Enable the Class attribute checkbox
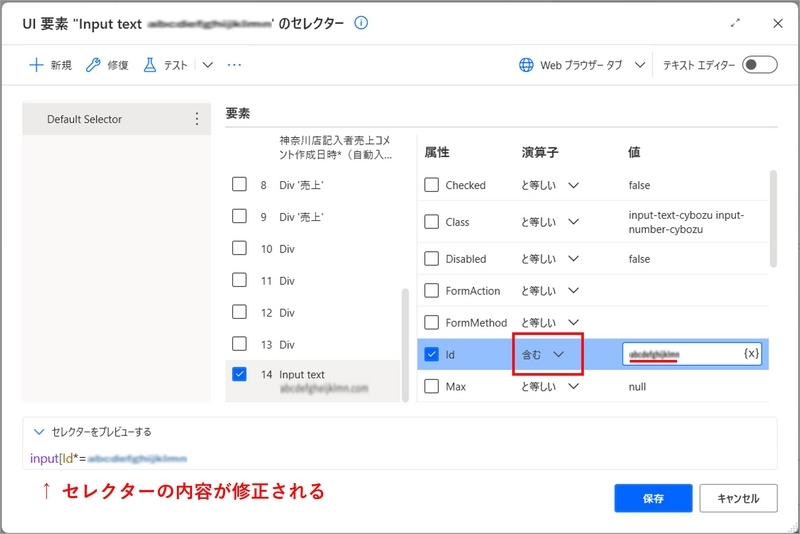Image resolution: width=800 pixels, height=534 pixels. point(432,222)
